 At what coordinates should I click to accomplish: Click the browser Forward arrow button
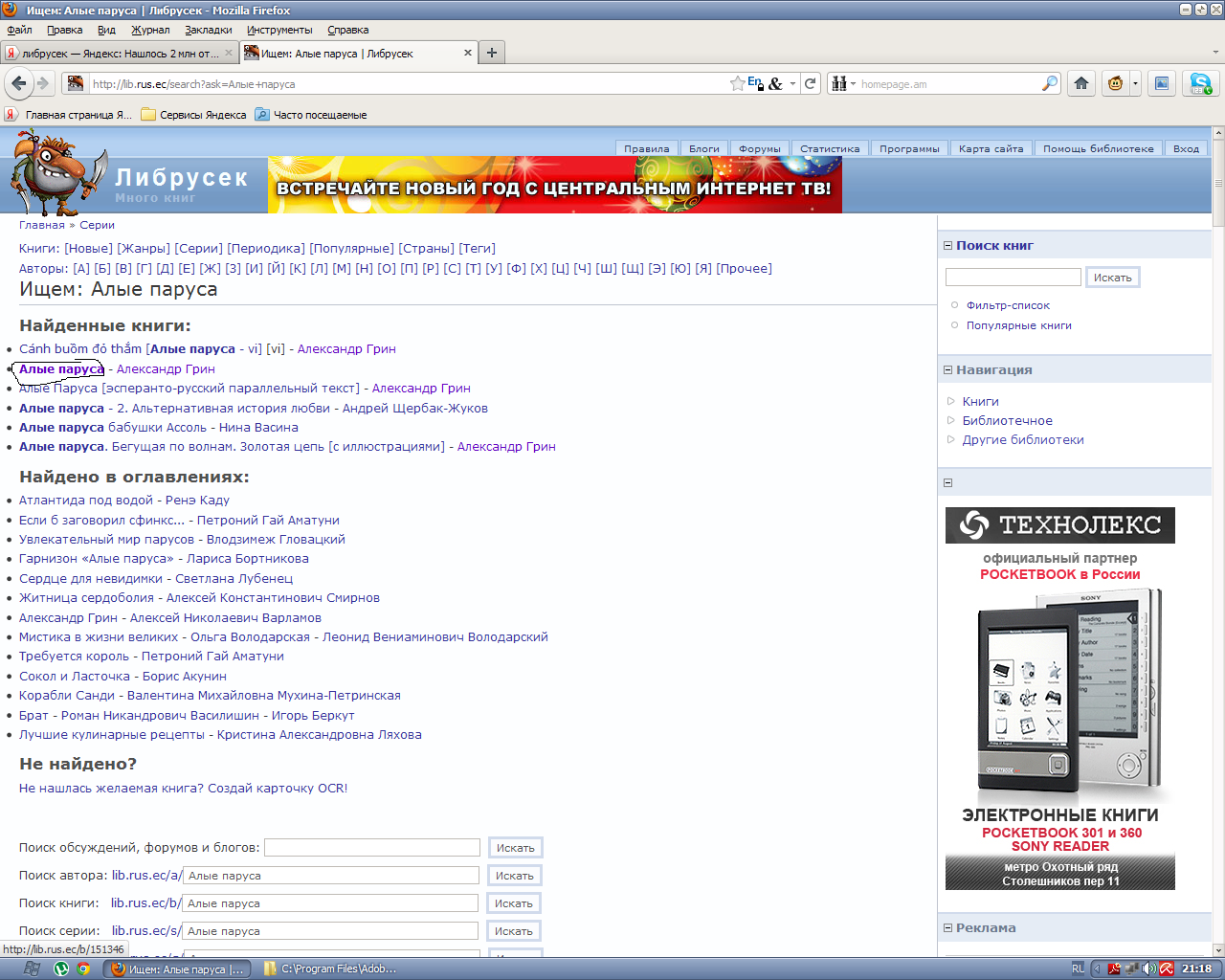(x=43, y=83)
